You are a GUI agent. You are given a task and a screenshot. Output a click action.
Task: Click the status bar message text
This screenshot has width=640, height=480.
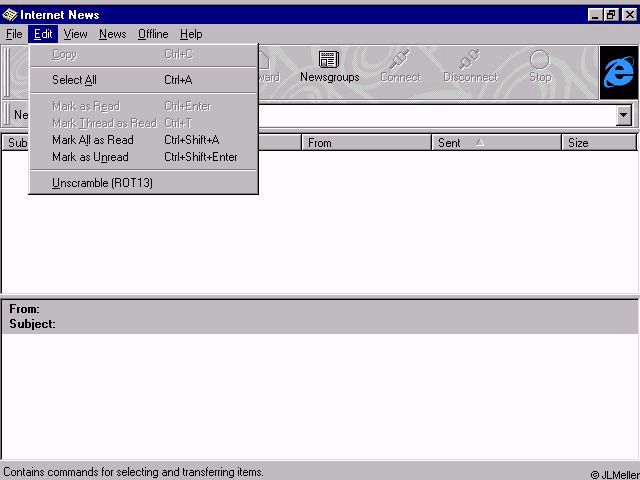133,472
